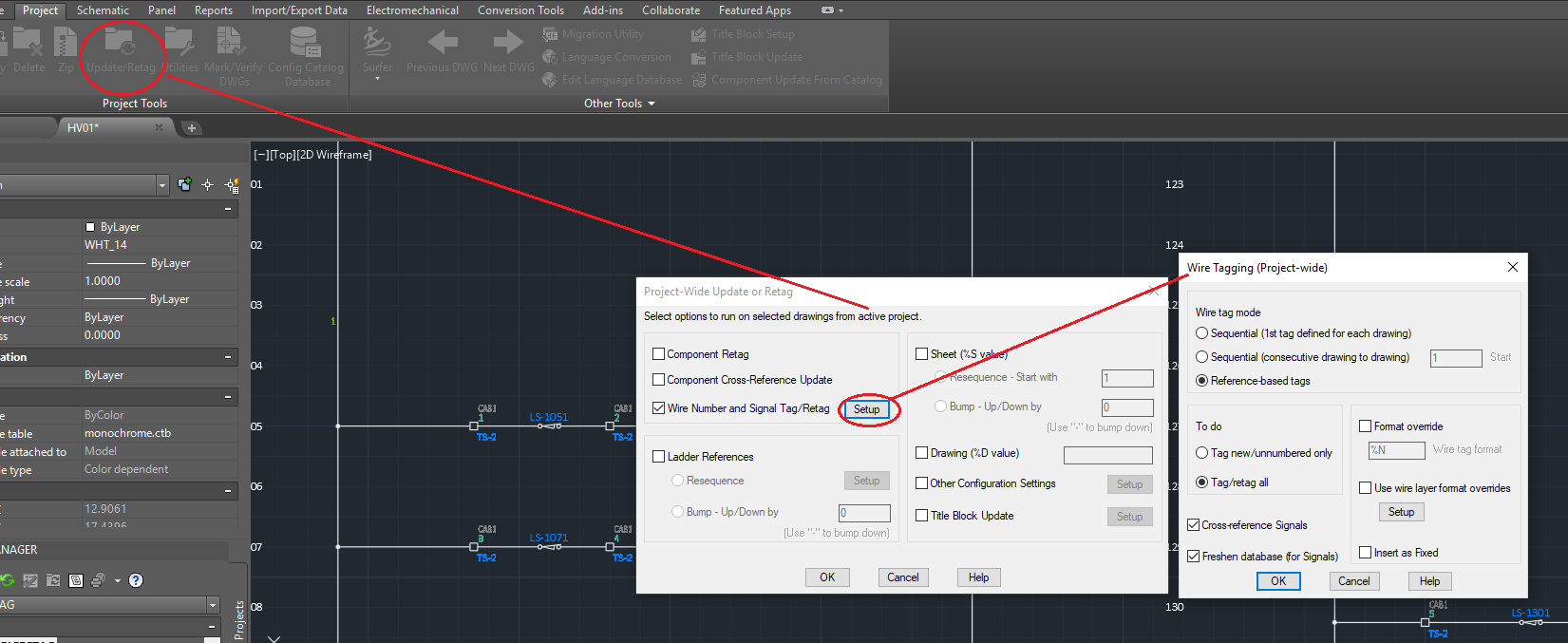The height and width of the screenshot is (643, 1568).
Task: Check Other Configuration Settings
Action: pyautogui.click(x=921, y=483)
